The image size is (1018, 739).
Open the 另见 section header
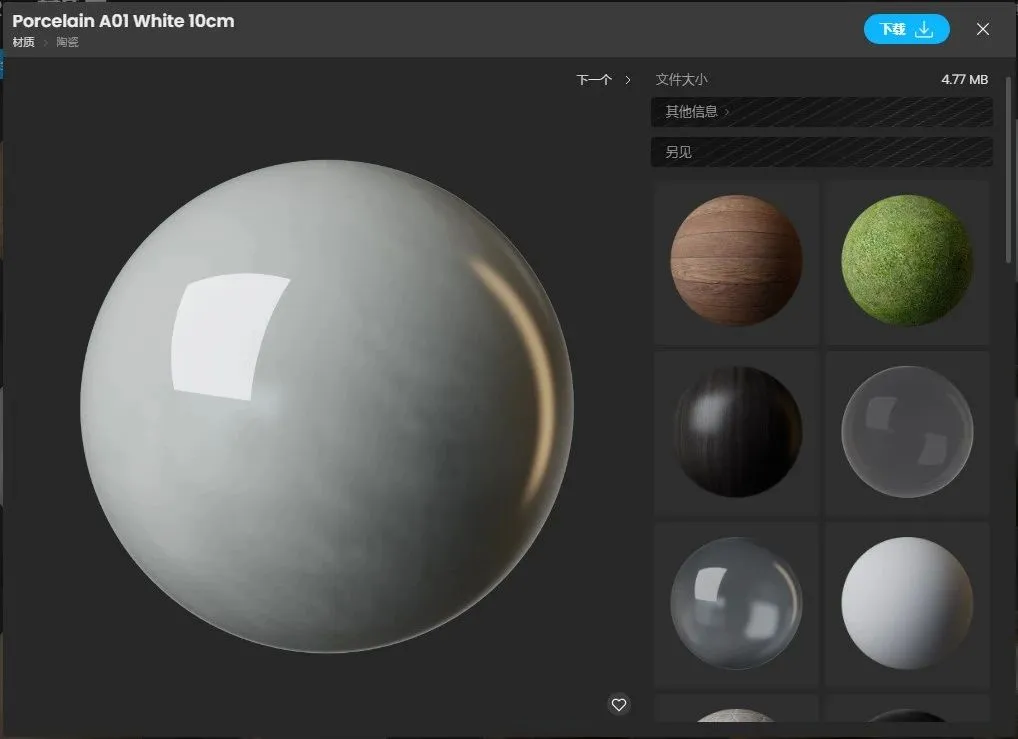821,152
